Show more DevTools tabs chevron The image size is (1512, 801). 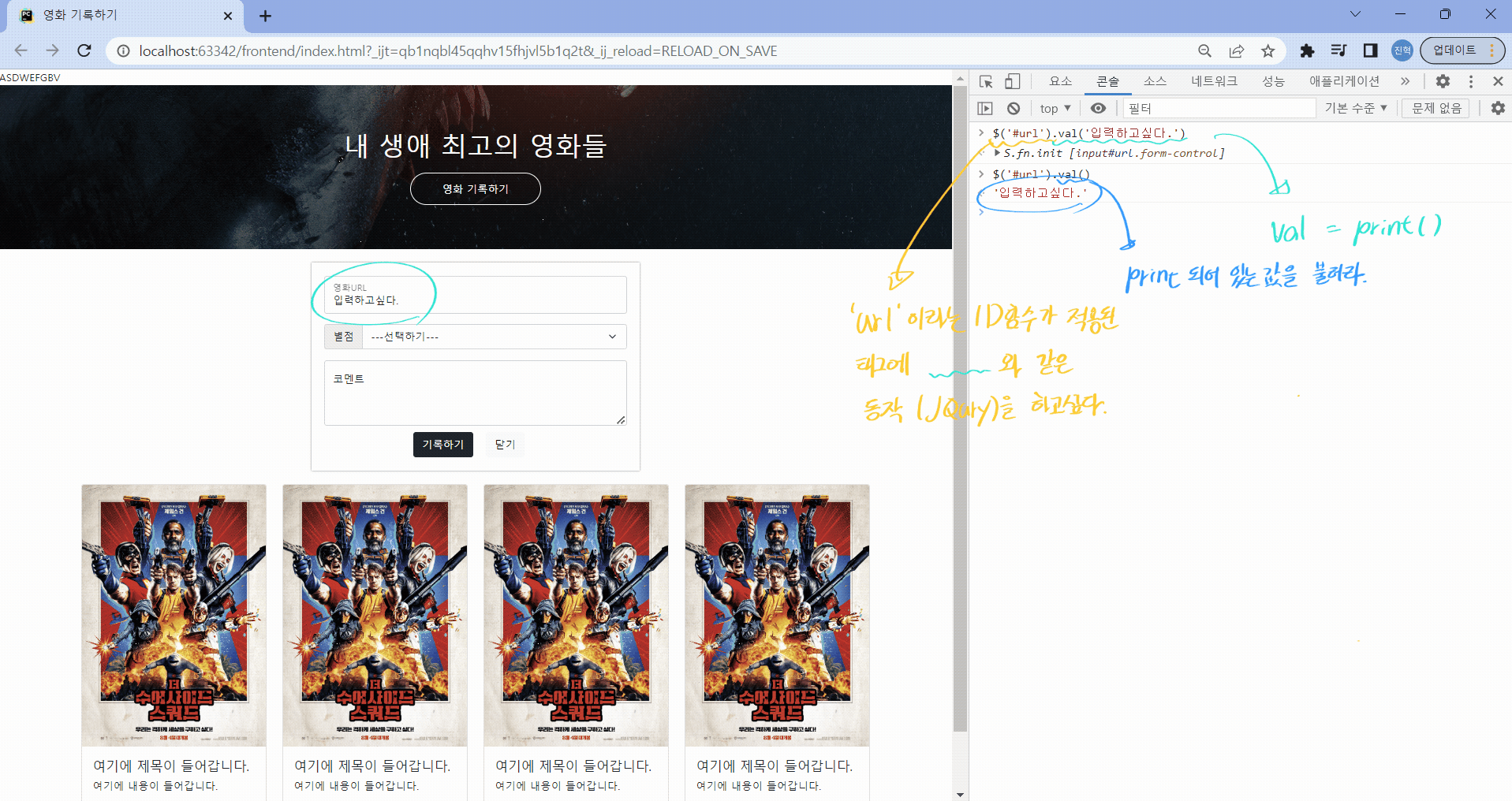pyautogui.click(x=1405, y=81)
